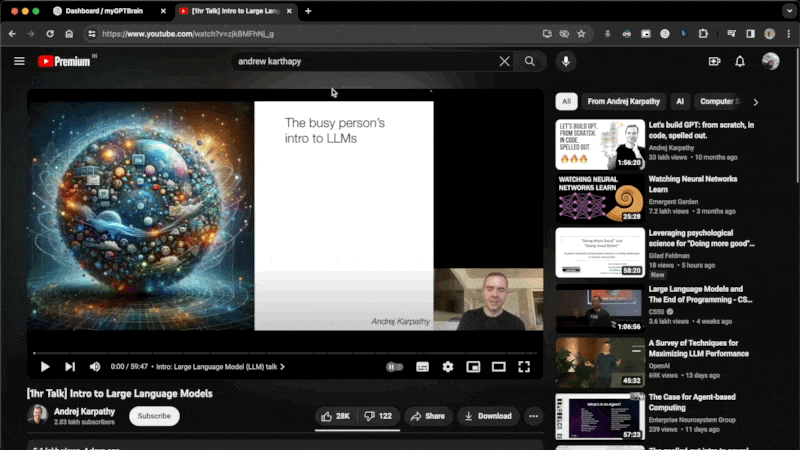Open the YouTube guide hamburger menu
This screenshot has width=800, height=450.
pos(19,61)
